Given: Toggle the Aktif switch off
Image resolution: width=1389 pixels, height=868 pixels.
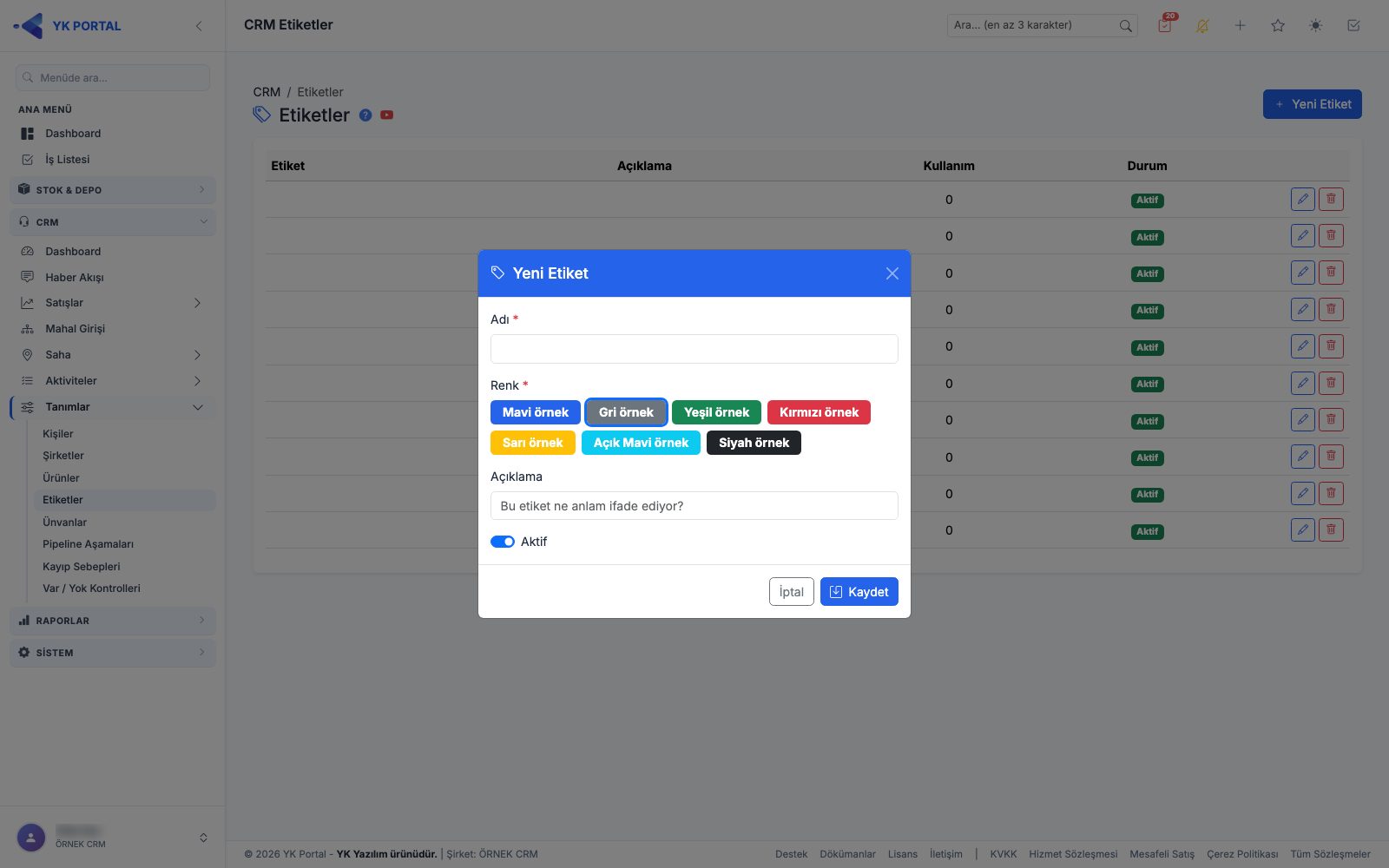Looking at the screenshot, I should (x=503, y=542).
